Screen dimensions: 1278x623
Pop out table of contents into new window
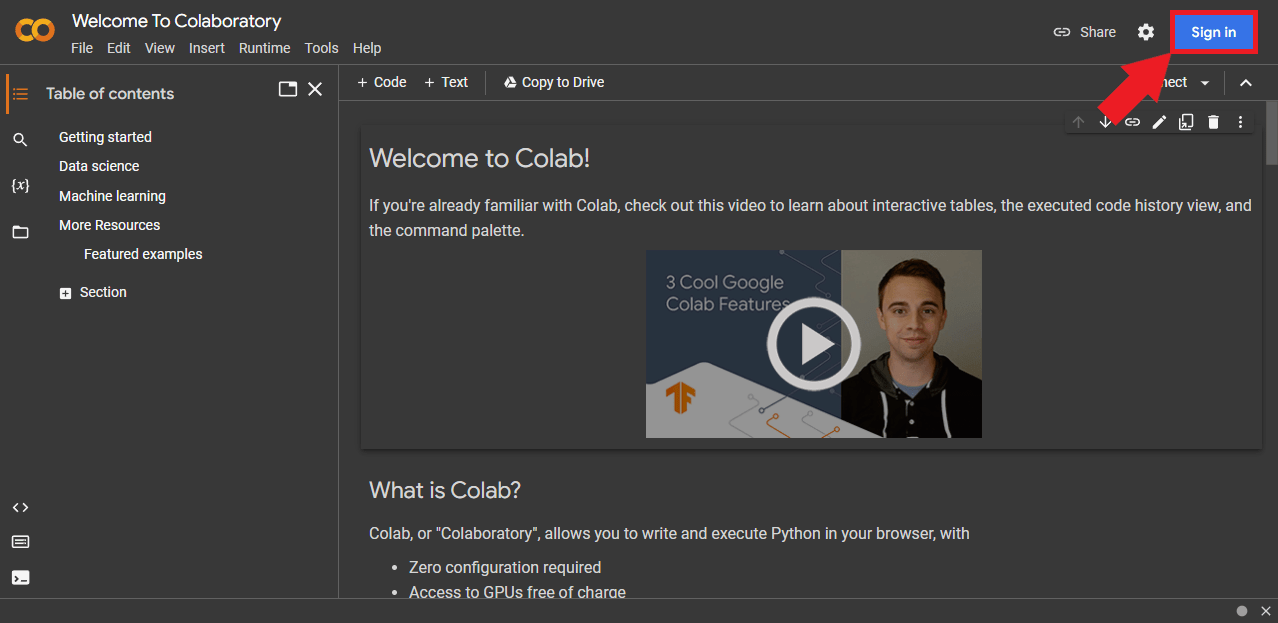(x=288, y=89)
